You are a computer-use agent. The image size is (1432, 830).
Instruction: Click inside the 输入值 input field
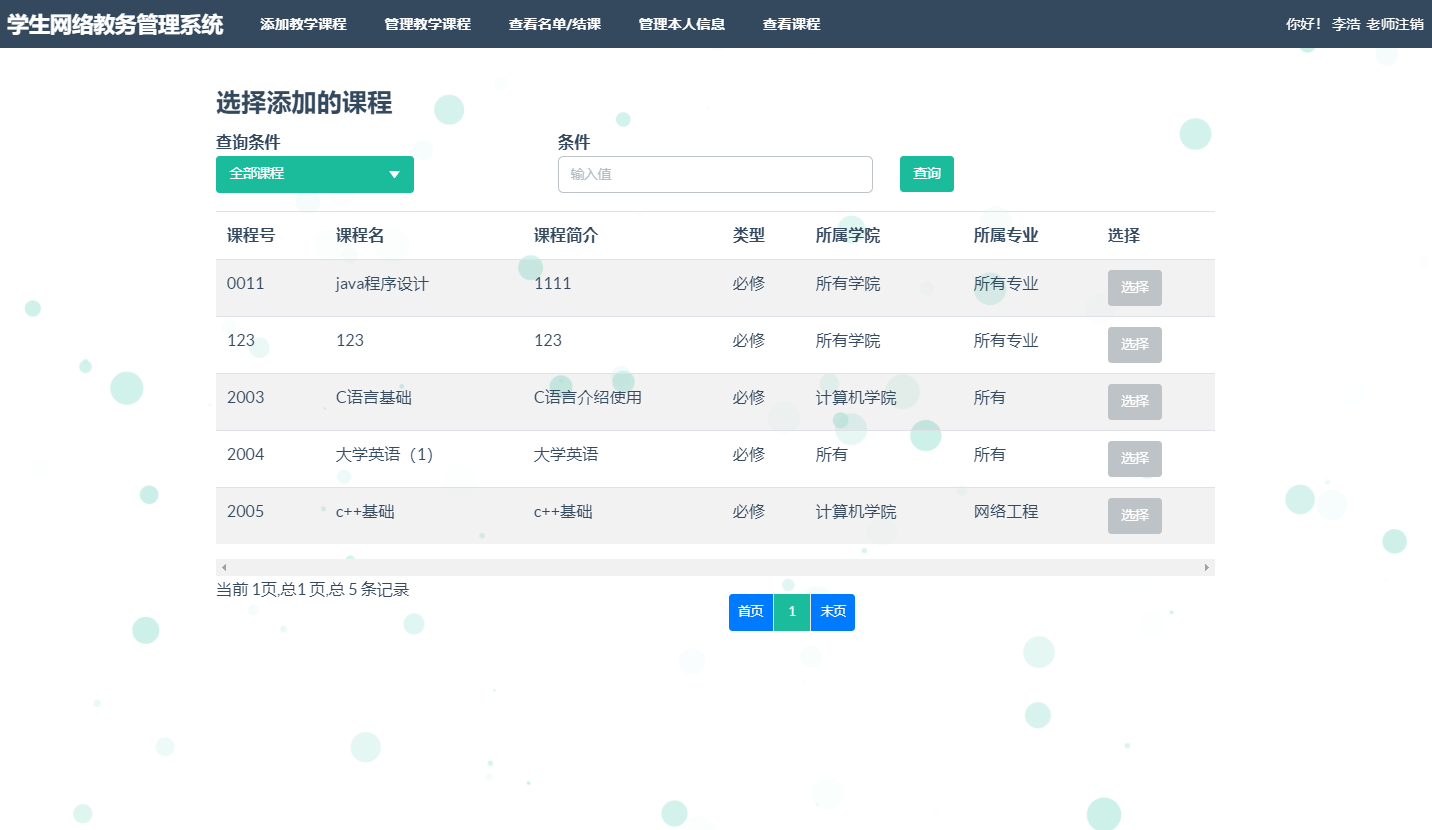pyautogui.click(x=715, y=174)
